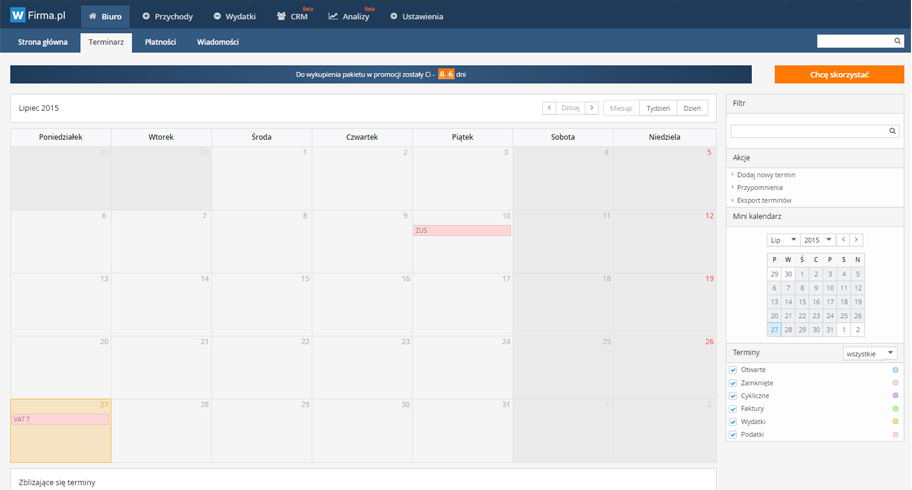Click the search magnifier in the top bar
The width and height of the screenshot is (912, 490).
click(897, 41)
